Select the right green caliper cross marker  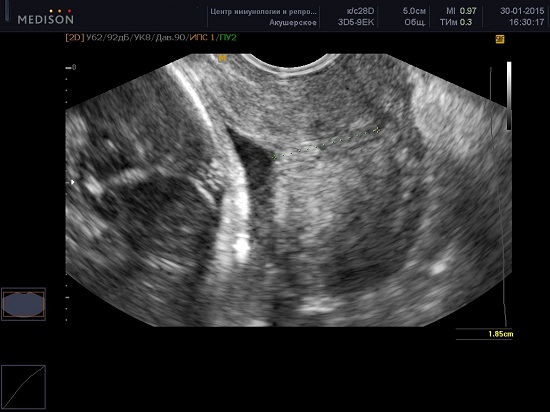[377, 130]
